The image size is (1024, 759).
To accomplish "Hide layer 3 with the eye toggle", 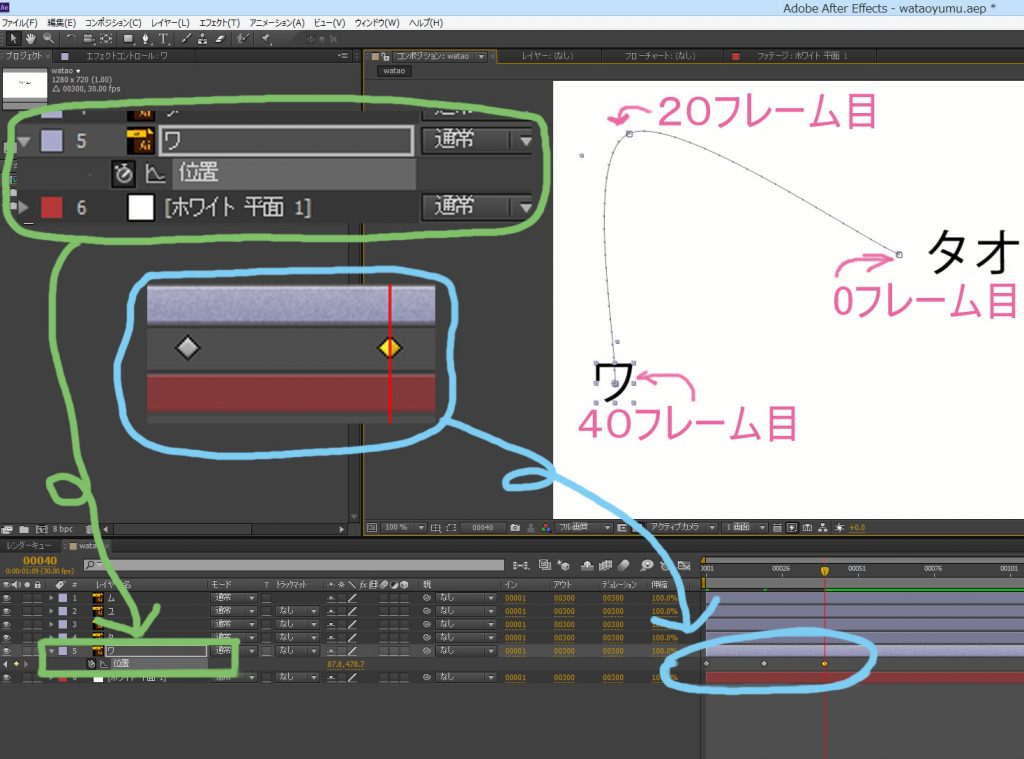I will (x=7, y=624).
